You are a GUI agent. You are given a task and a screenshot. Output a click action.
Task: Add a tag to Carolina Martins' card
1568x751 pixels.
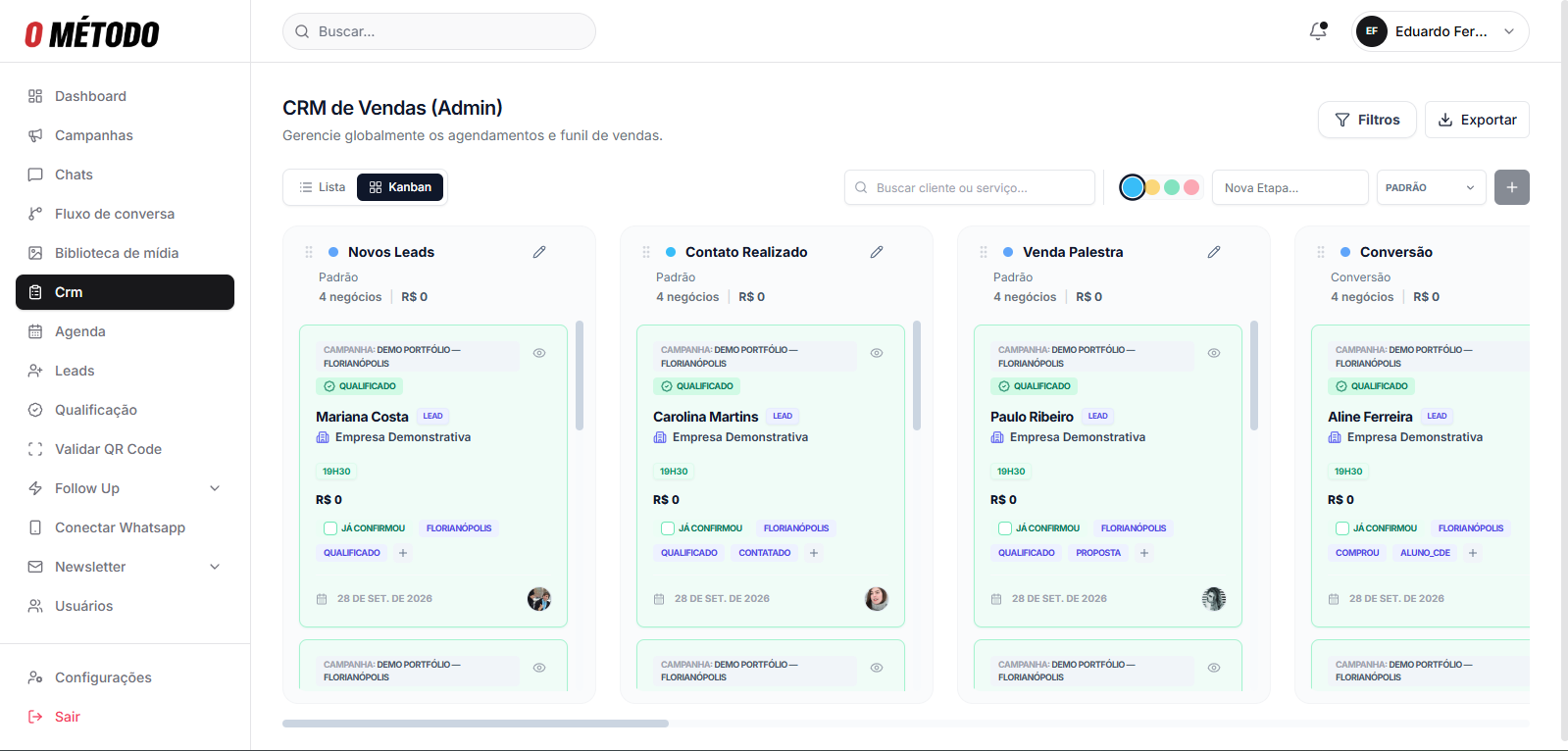814,553
